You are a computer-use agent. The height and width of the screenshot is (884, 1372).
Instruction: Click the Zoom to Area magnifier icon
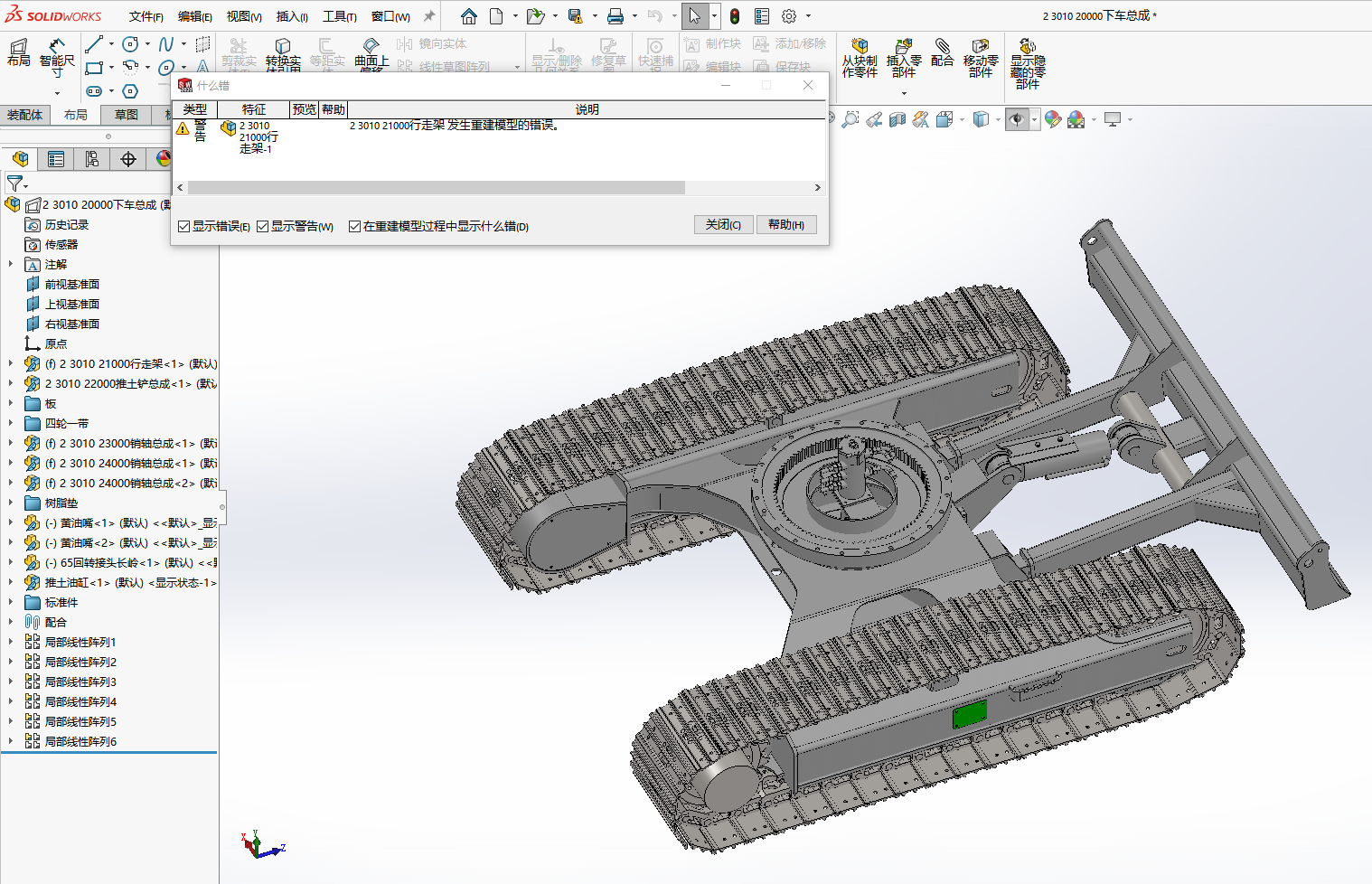[850, 118]
